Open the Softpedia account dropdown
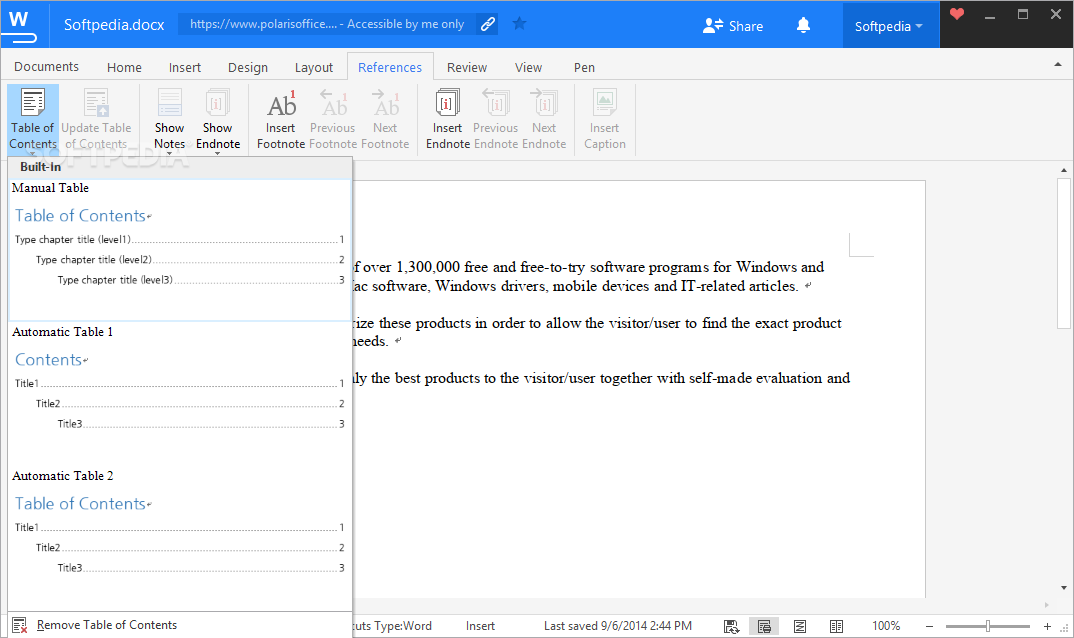 [889, 26]
